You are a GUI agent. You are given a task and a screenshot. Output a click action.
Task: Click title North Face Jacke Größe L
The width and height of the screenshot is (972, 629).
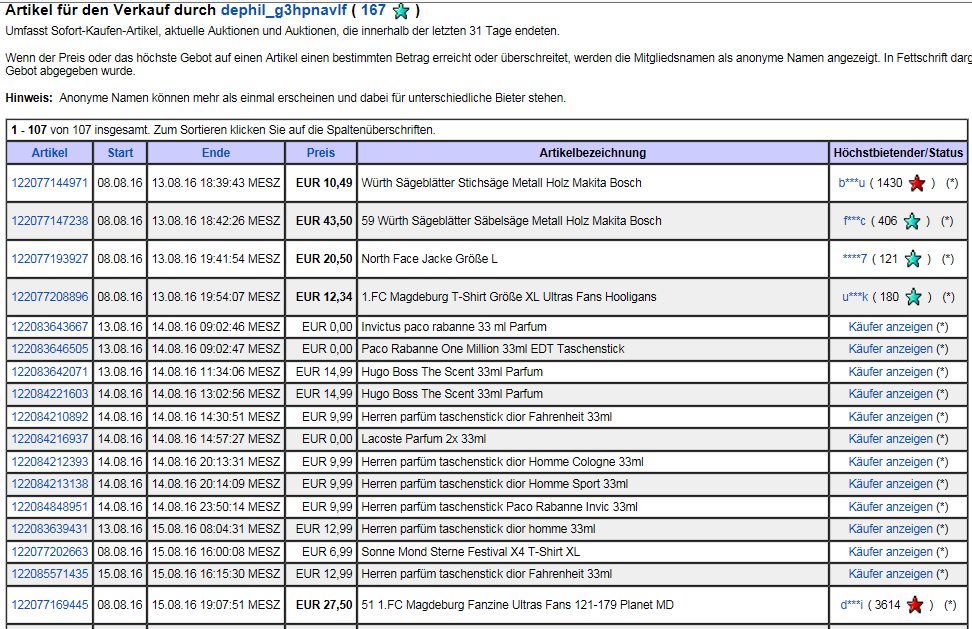click(x=430, y=258)
